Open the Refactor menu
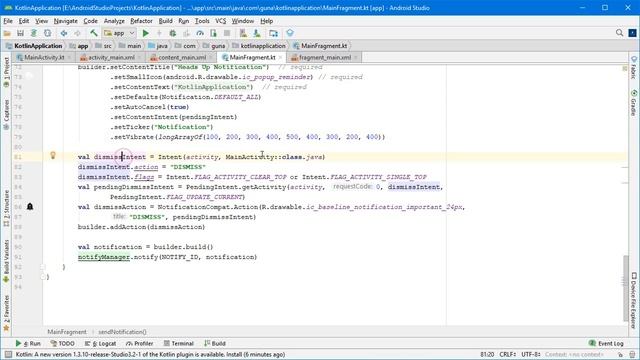 (141, 21)
